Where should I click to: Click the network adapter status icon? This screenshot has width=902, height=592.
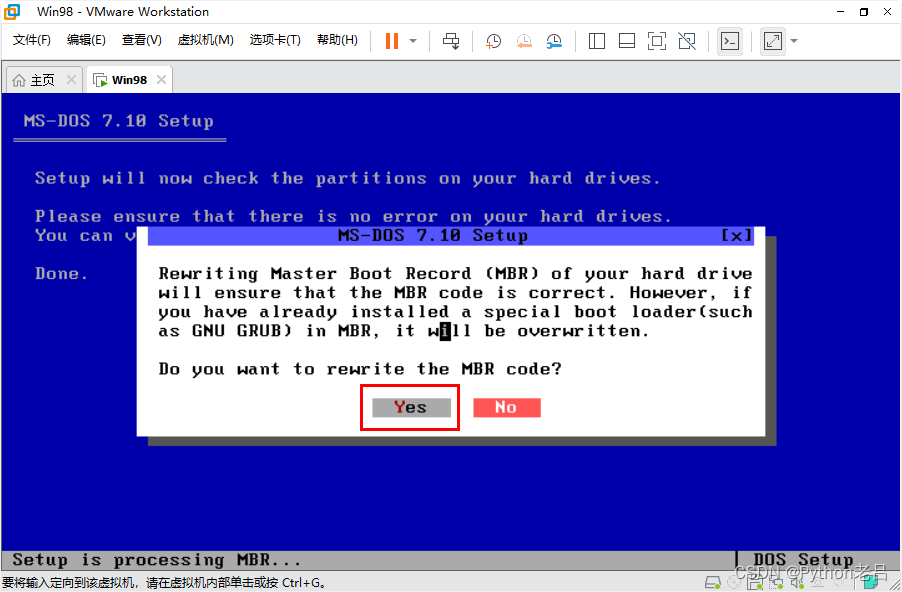[776, 582]
